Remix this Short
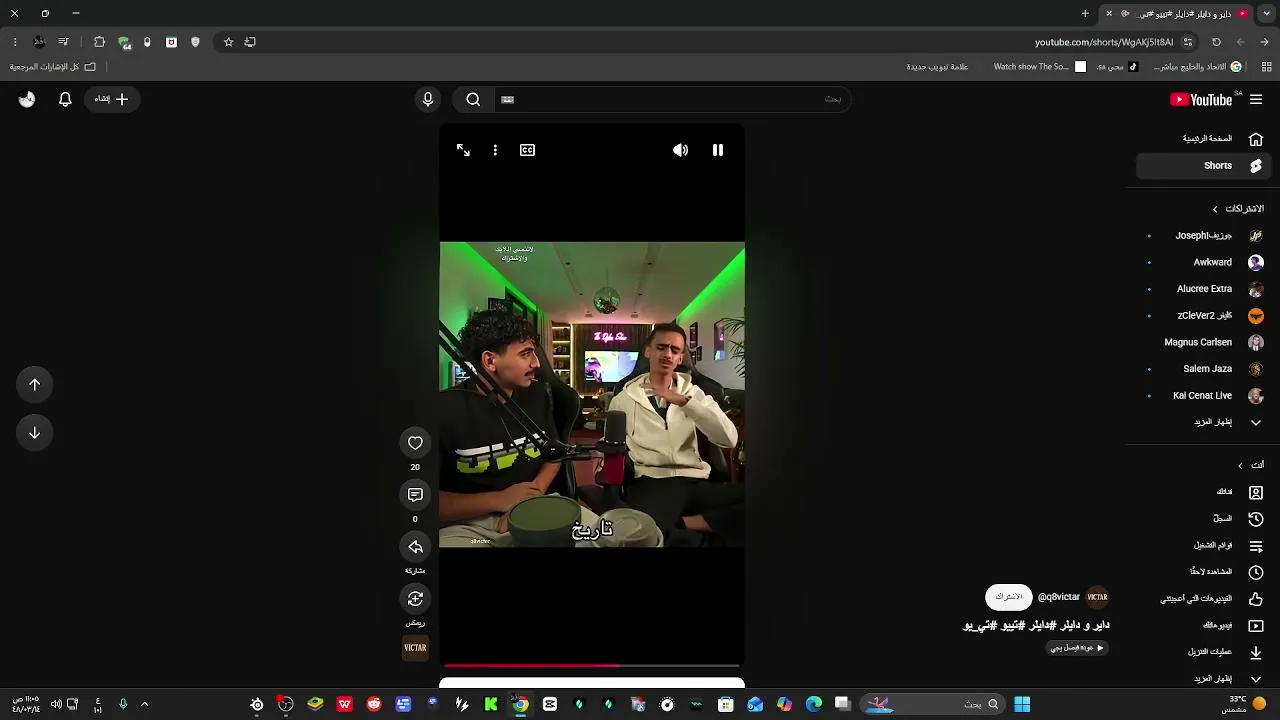The image size is (1280, 720). (415, 599)
